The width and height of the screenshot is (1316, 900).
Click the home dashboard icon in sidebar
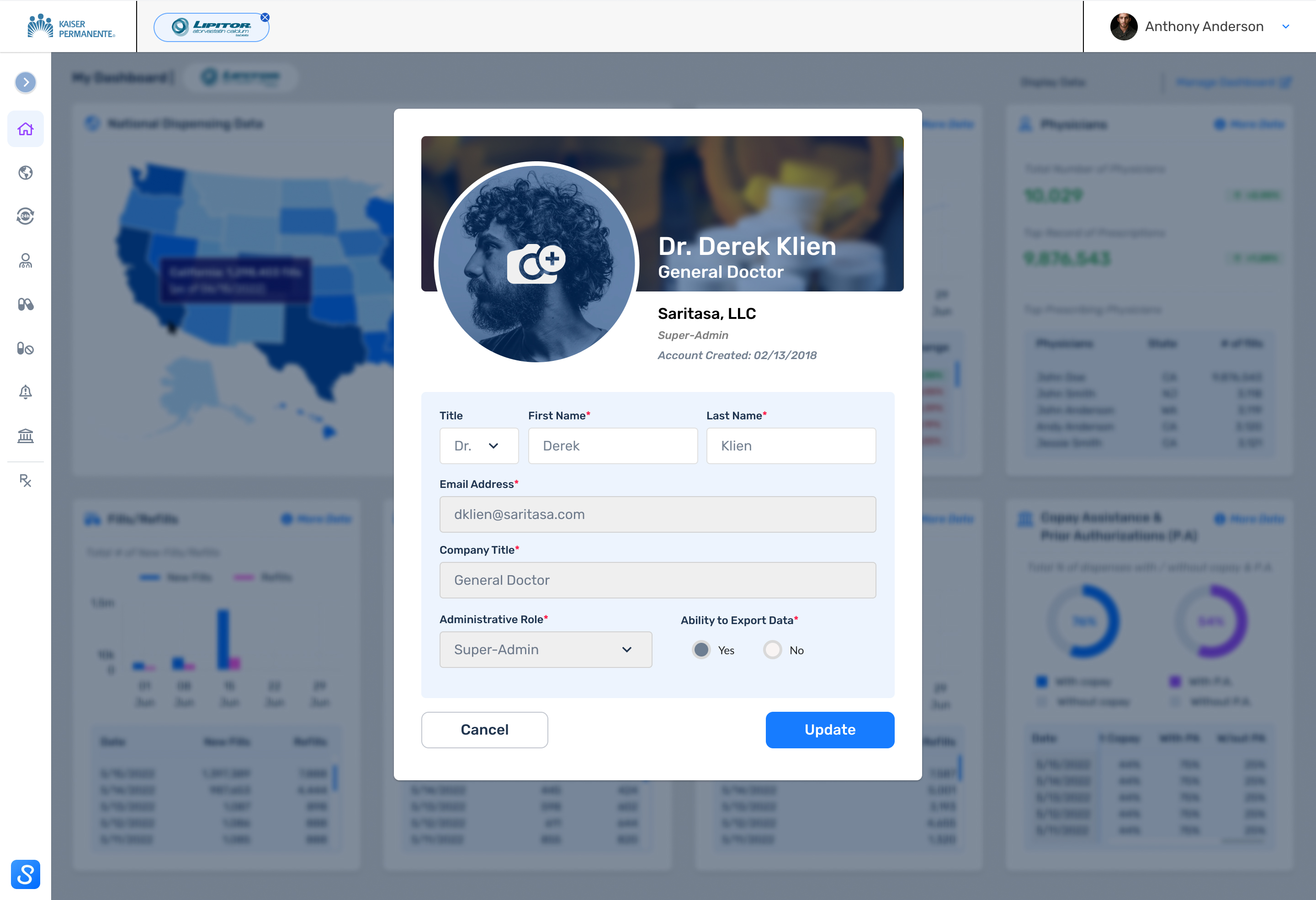(x=25, y=129)
